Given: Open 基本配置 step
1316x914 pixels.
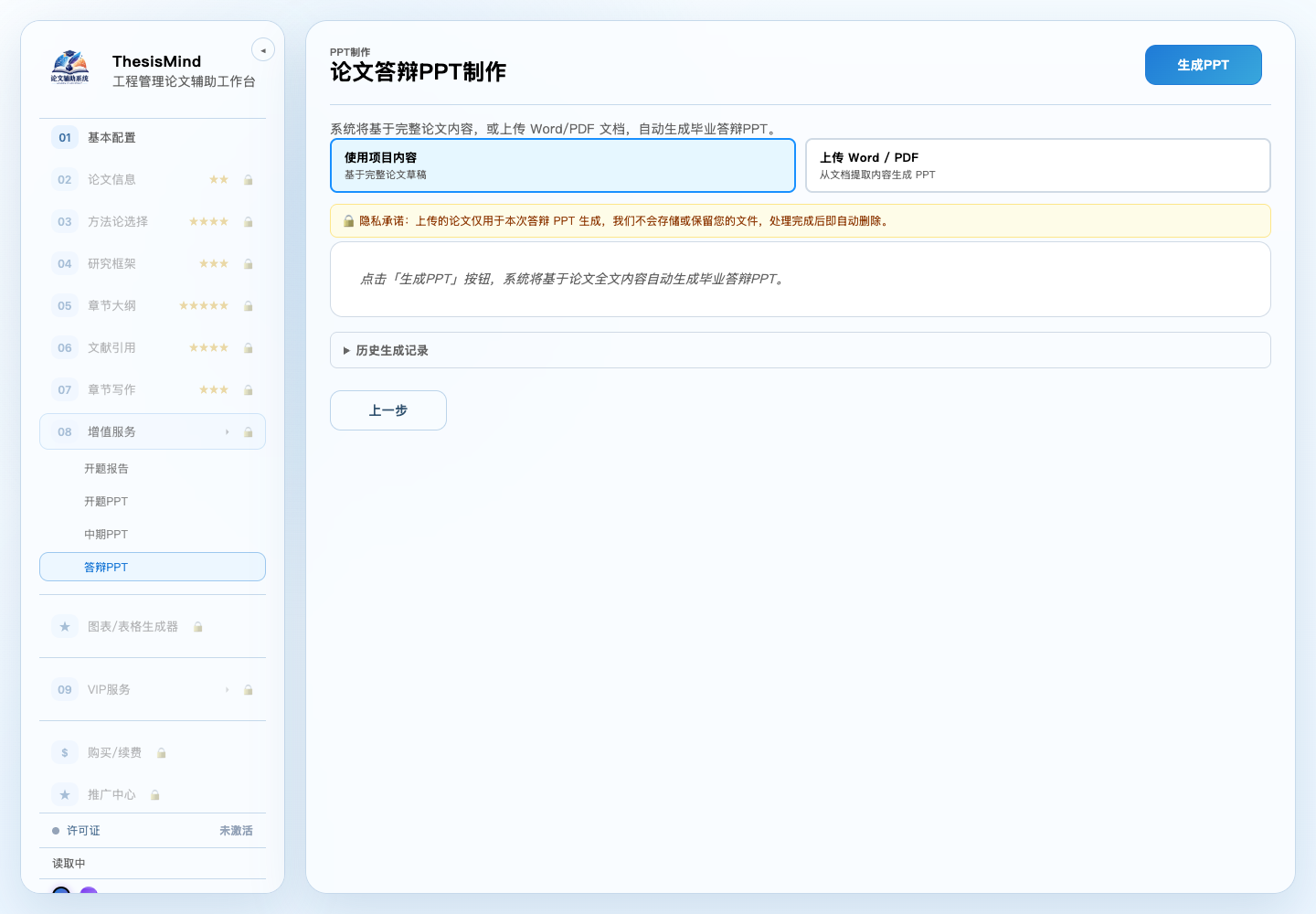Looking at the screenshot, I should pyautogui.click(x=153, y=138).
